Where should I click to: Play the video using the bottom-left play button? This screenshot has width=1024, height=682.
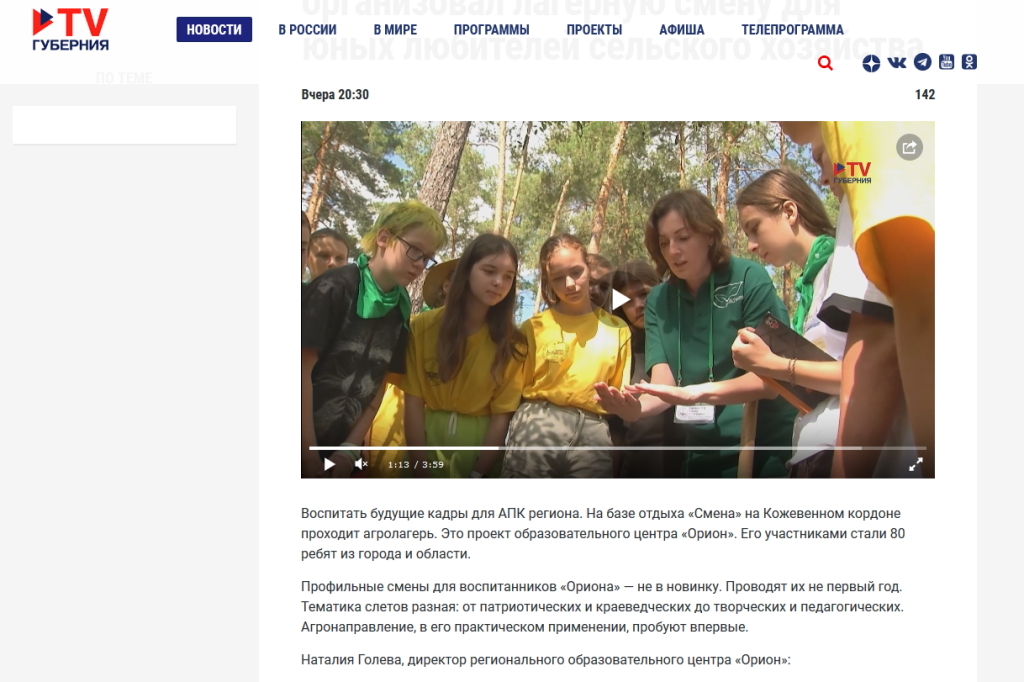coord(329,464)
